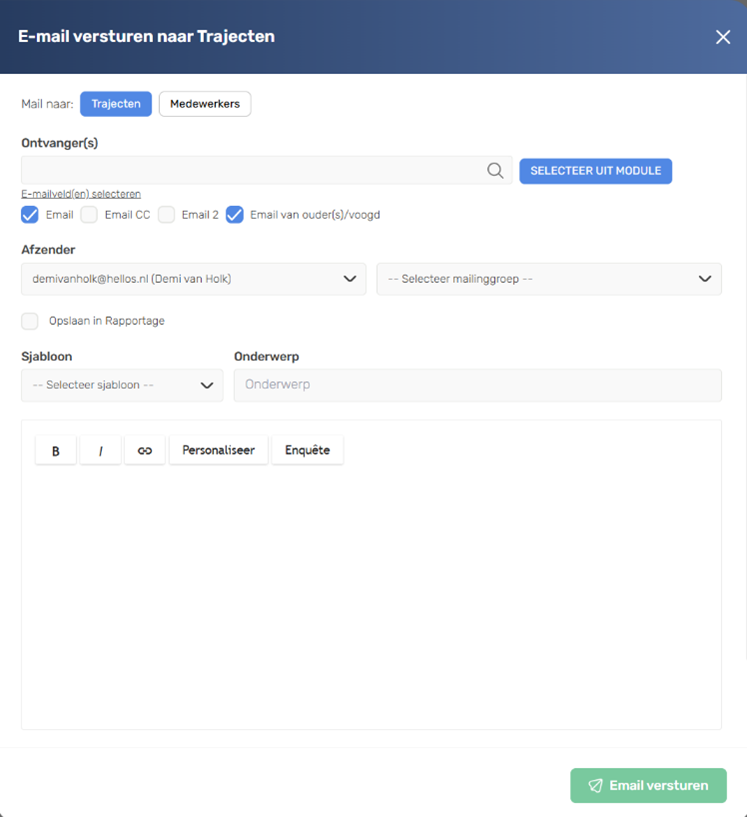Open the Selecteer sjabloon dropdown
Viewport: 747px width, 817px height.
coord(122,386)
